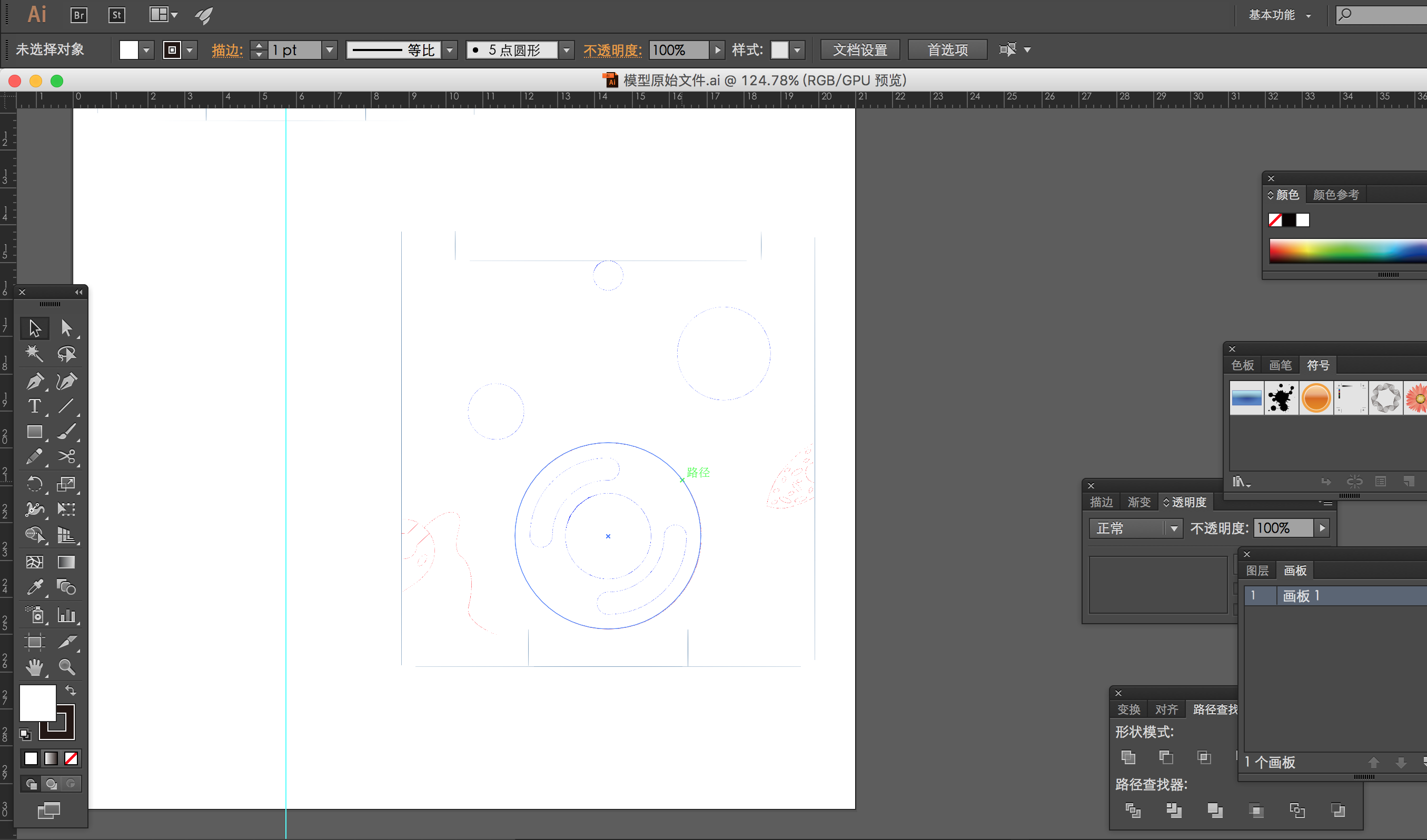Open the 不透明度 link in control bar

[613, 50]
